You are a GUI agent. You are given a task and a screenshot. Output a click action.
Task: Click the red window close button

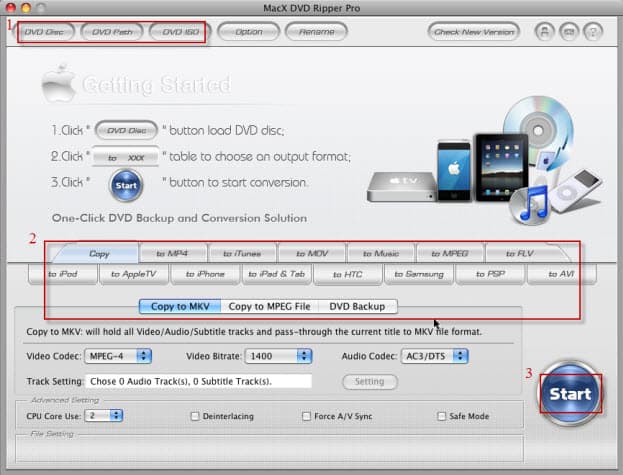pyautogui.click(x=10, y=7)
